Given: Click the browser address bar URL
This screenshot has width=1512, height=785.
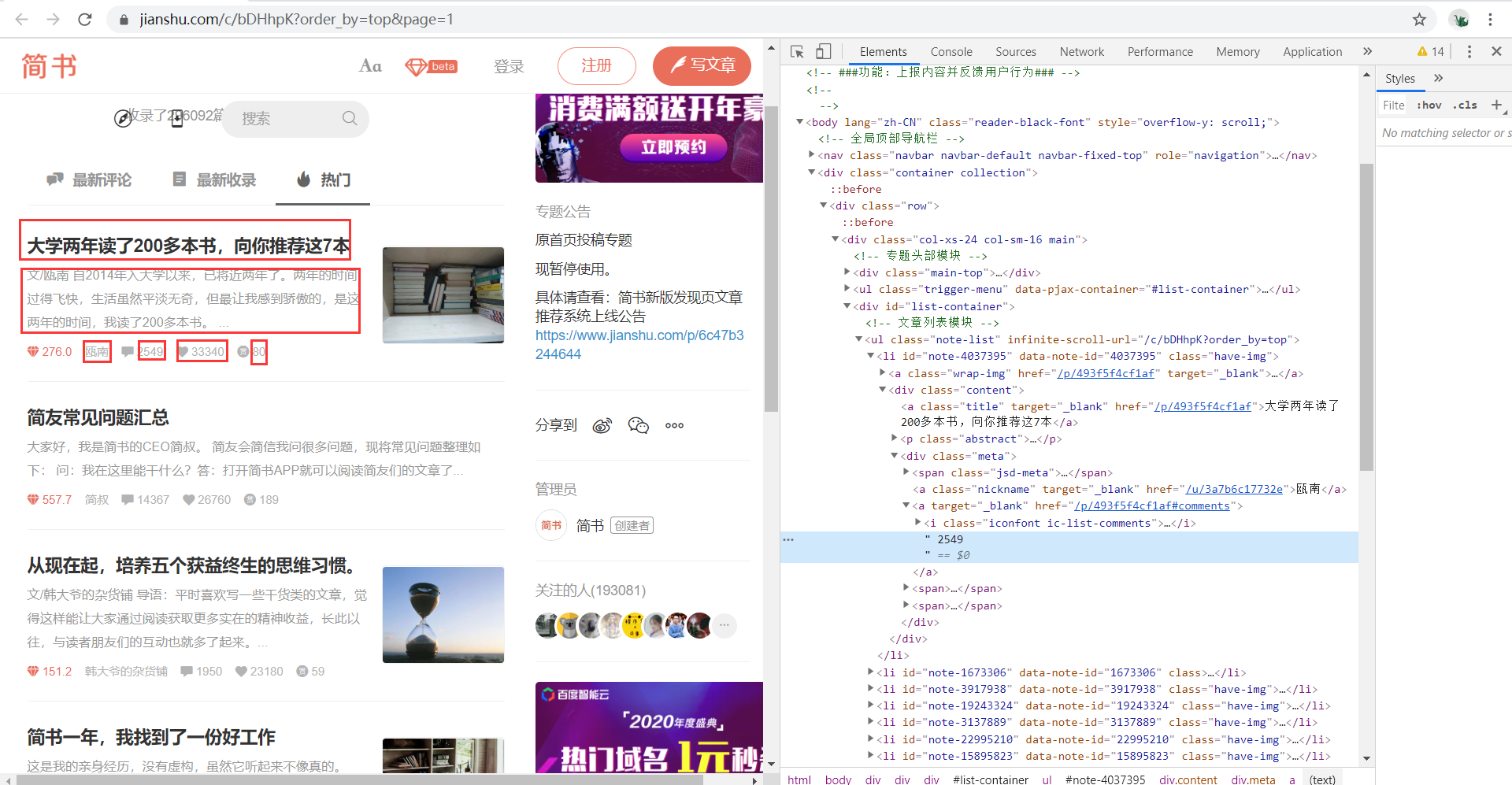Looking at the screenshot, I should tap(296, 19).
